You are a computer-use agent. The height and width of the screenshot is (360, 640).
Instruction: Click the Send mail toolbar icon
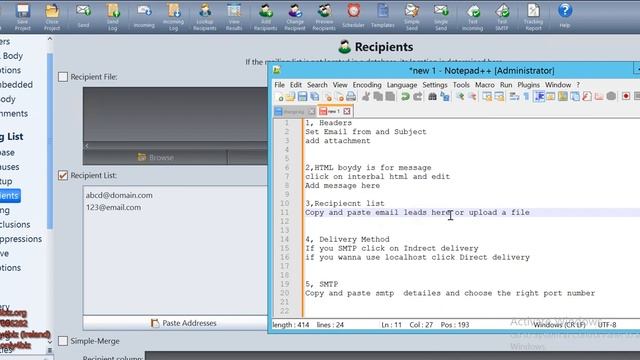coord(83,16)
